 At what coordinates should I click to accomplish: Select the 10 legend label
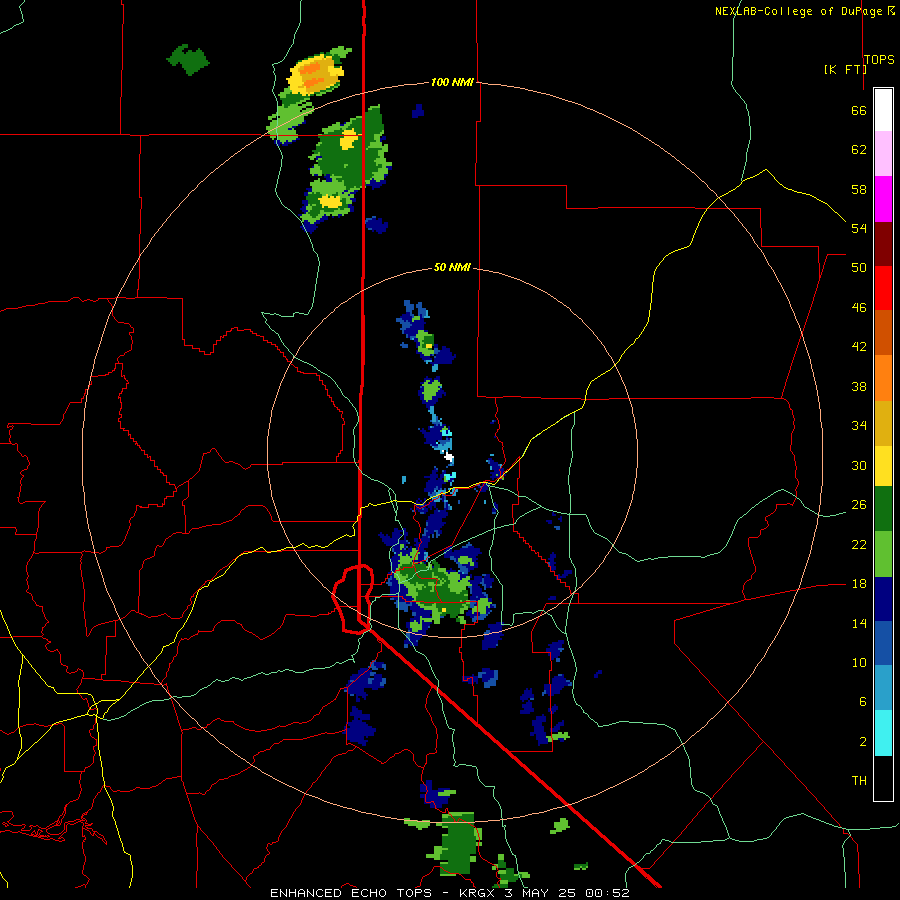click(x=859, y=662)
